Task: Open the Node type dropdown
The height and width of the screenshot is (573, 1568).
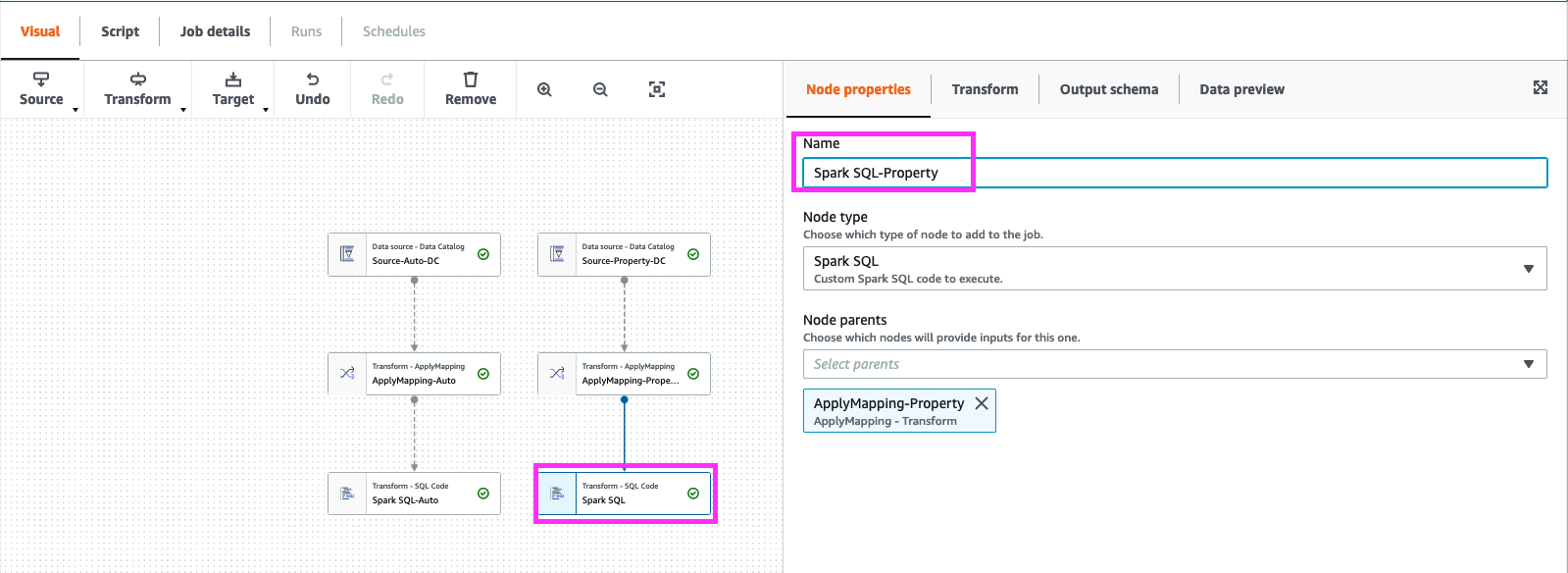Action: [1174, 269]
